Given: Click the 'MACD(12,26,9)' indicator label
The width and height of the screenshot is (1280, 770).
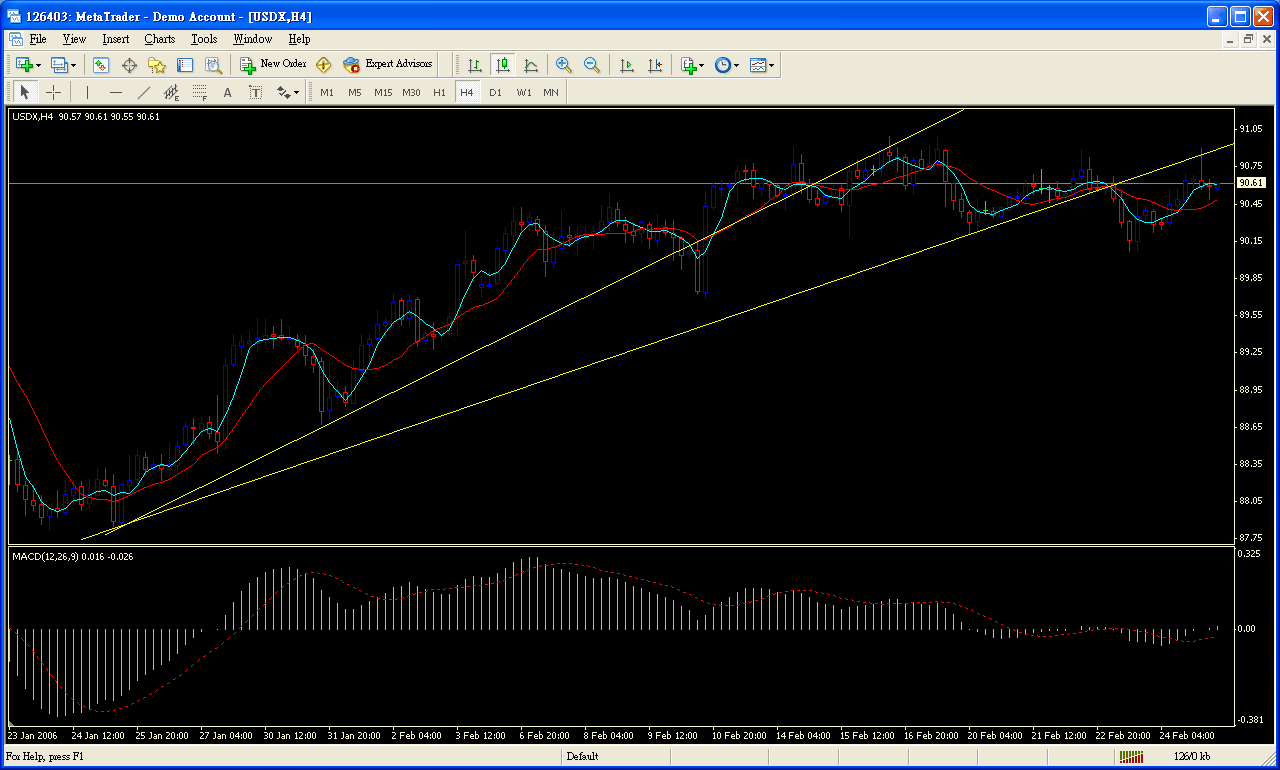Looking at the screenshot, I should (x=73, y=556).
